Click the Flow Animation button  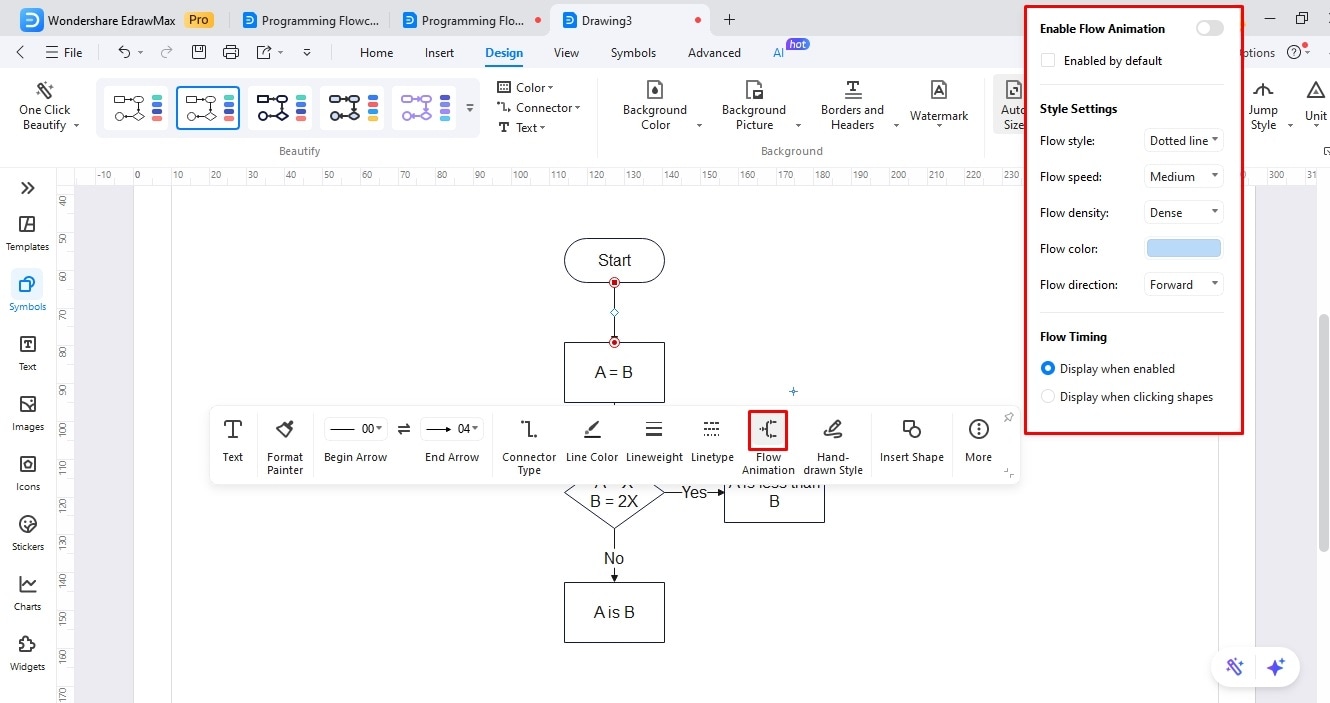(768, 444)
